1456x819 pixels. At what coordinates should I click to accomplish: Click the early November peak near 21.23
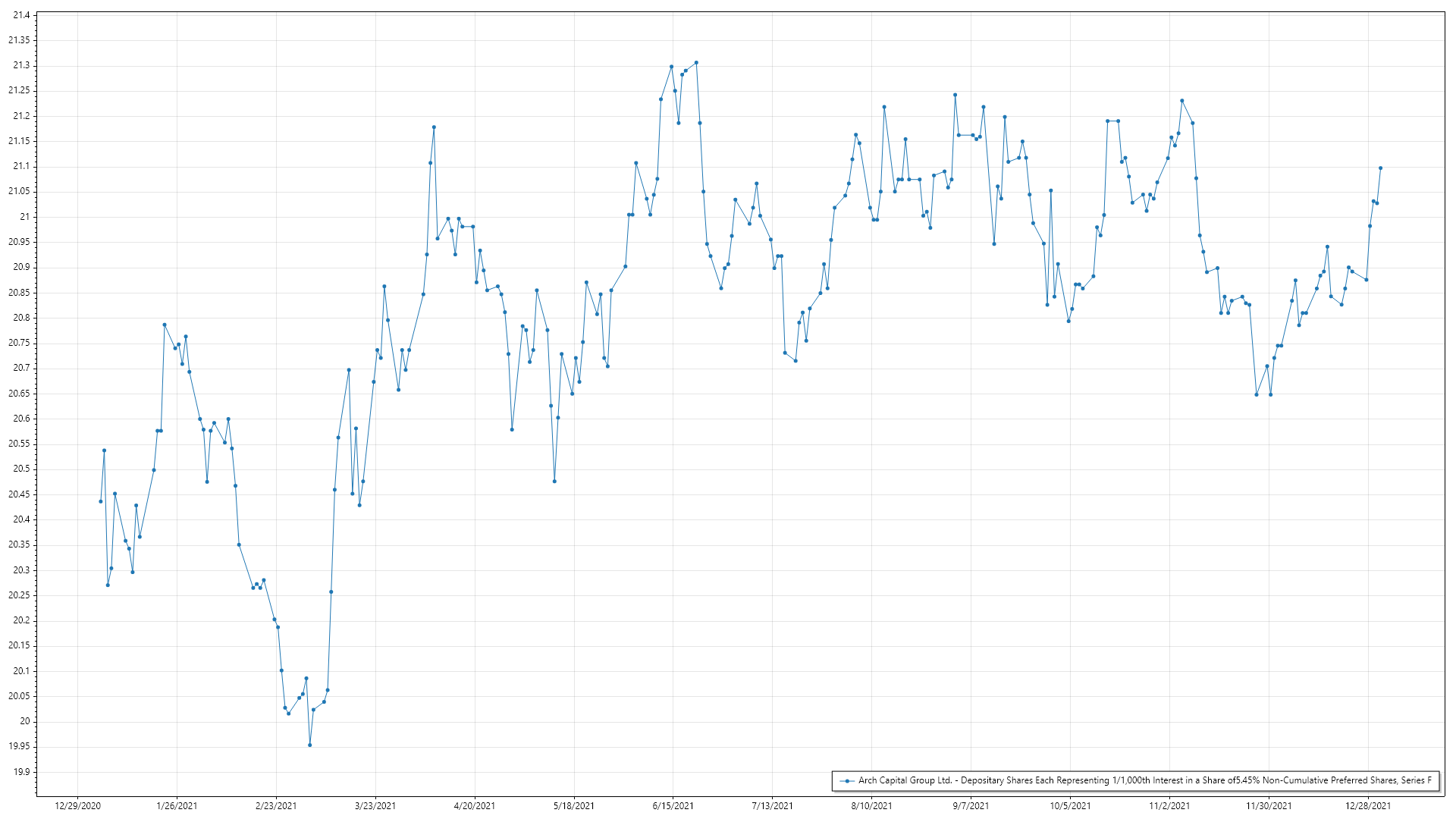[x=1181, y=101]
